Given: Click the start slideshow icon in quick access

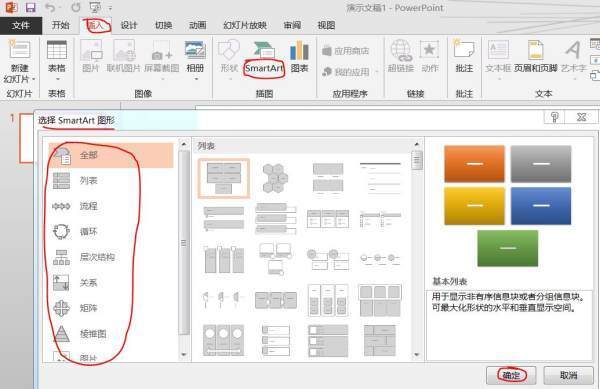Looking at the screenshot, I should pos(95,7).
